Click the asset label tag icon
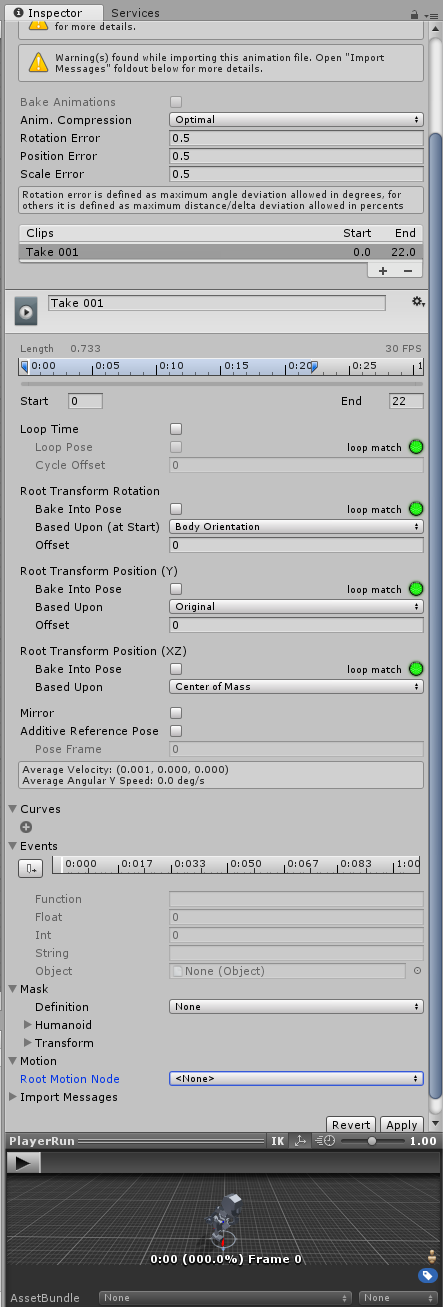Viewport: 443px width, 1307px height. click(x=427, y=1275)
